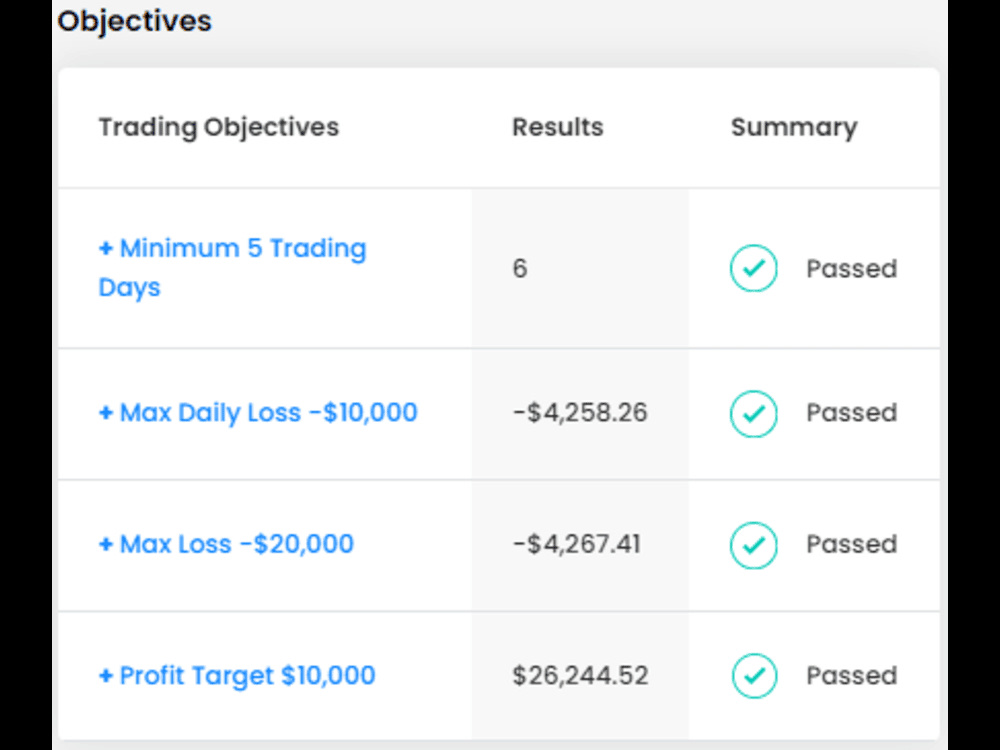Viewport: 1000px width, 750px height.
Task: Click the green checkmark beside Max Daily Loss
Action: pos(753,413)
